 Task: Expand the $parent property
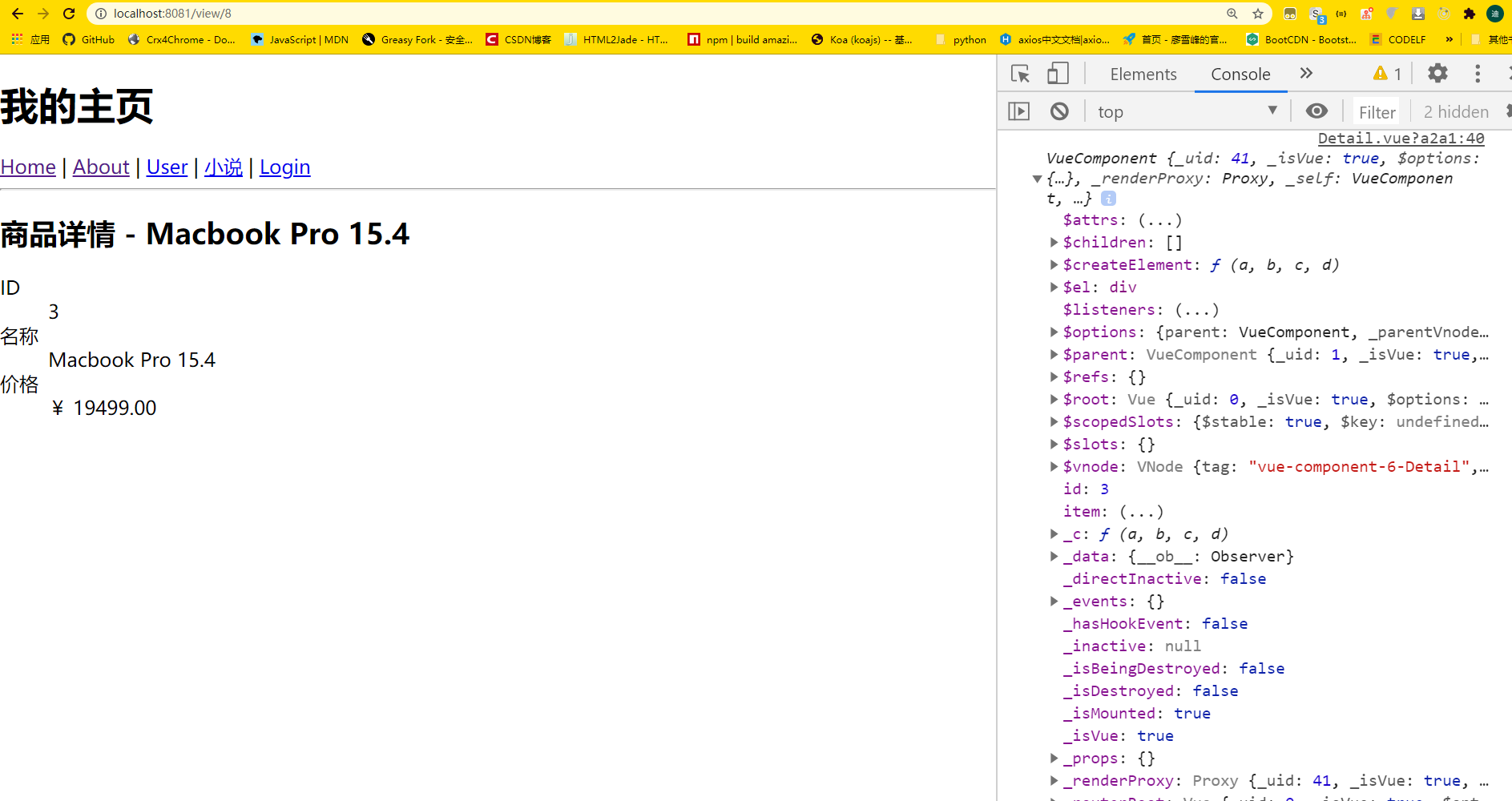1054,354
